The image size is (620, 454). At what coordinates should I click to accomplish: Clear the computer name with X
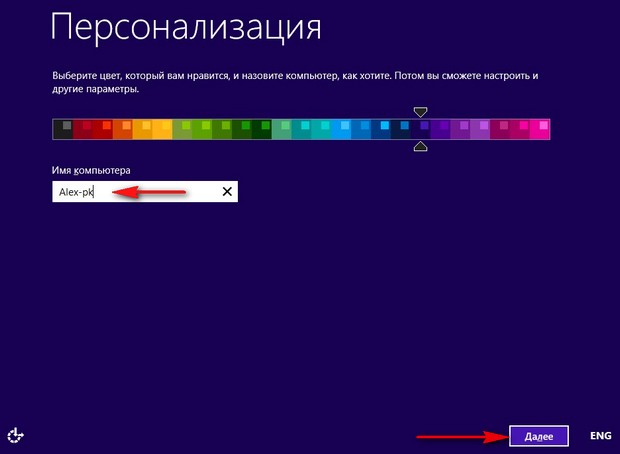(x=227, y=192)
